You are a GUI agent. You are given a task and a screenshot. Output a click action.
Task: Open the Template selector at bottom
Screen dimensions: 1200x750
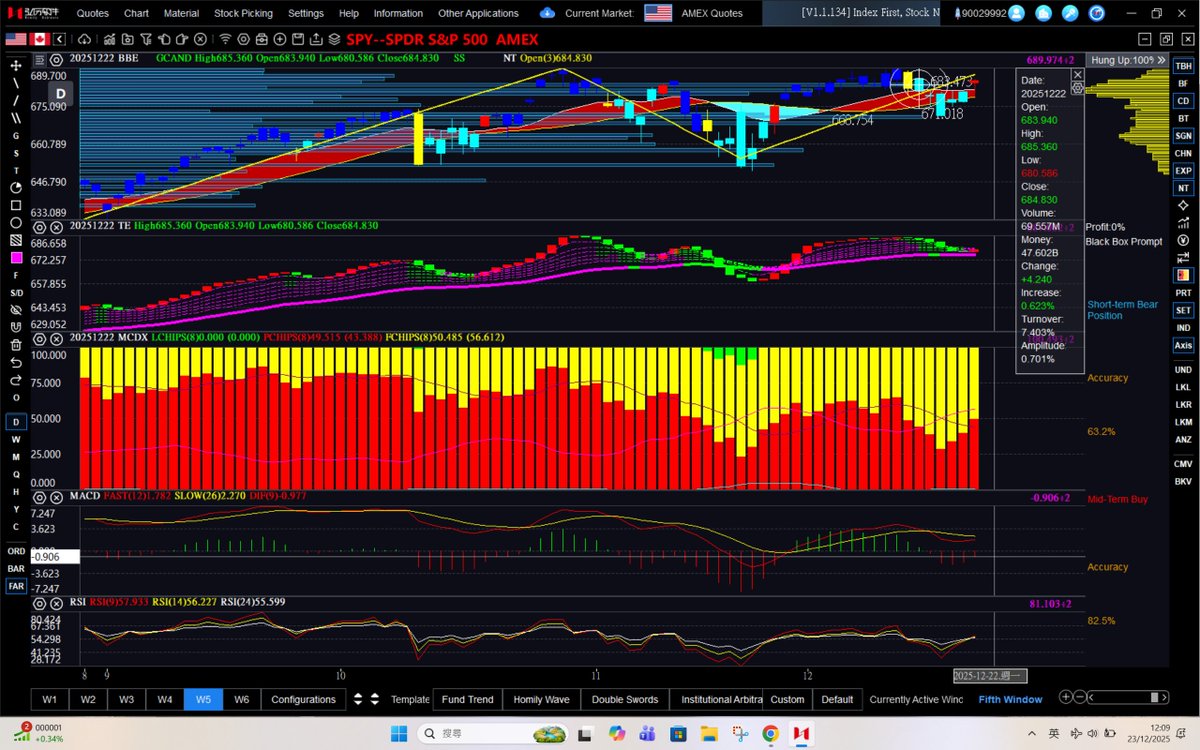coord(410,699)
